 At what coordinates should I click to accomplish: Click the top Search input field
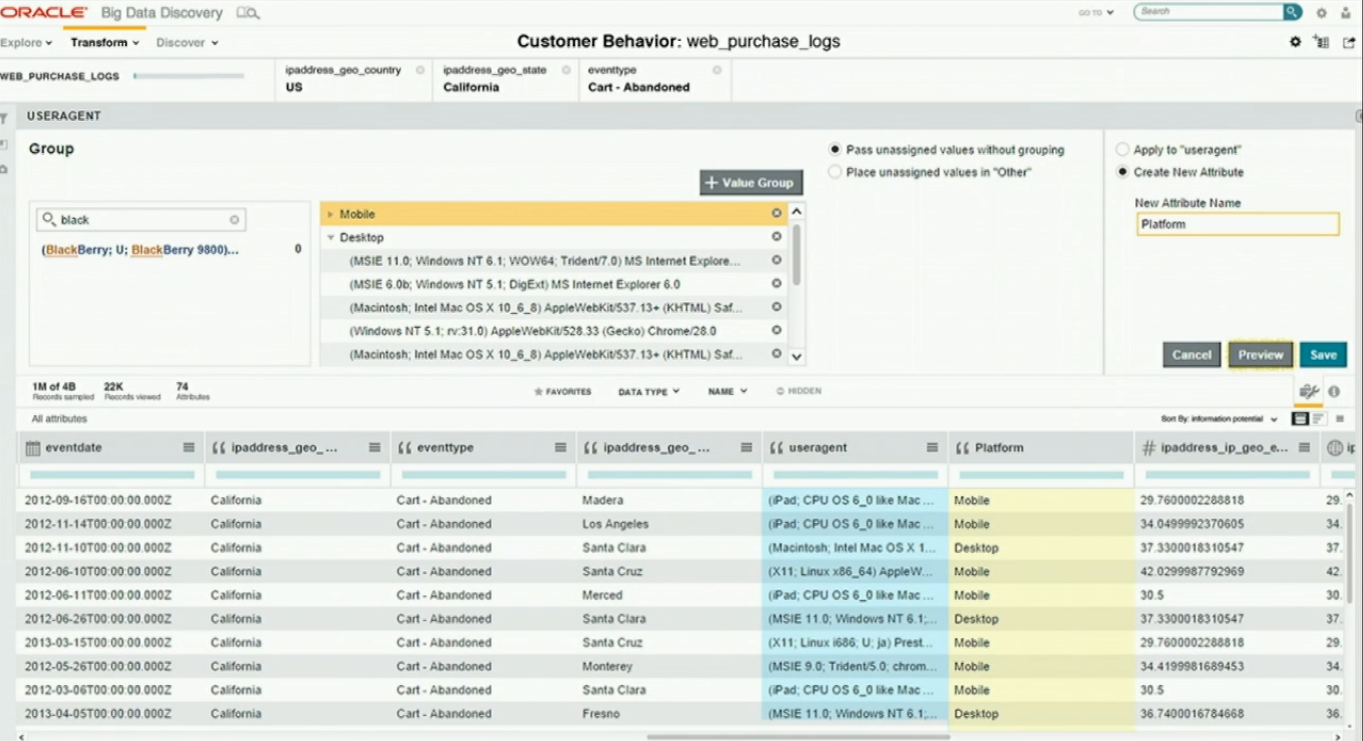click(x=1210, y=12)
